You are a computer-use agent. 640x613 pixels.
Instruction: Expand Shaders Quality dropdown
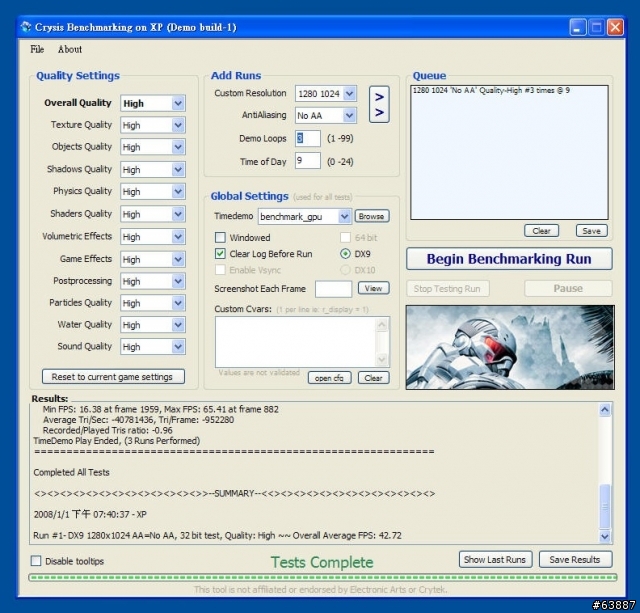178,214
